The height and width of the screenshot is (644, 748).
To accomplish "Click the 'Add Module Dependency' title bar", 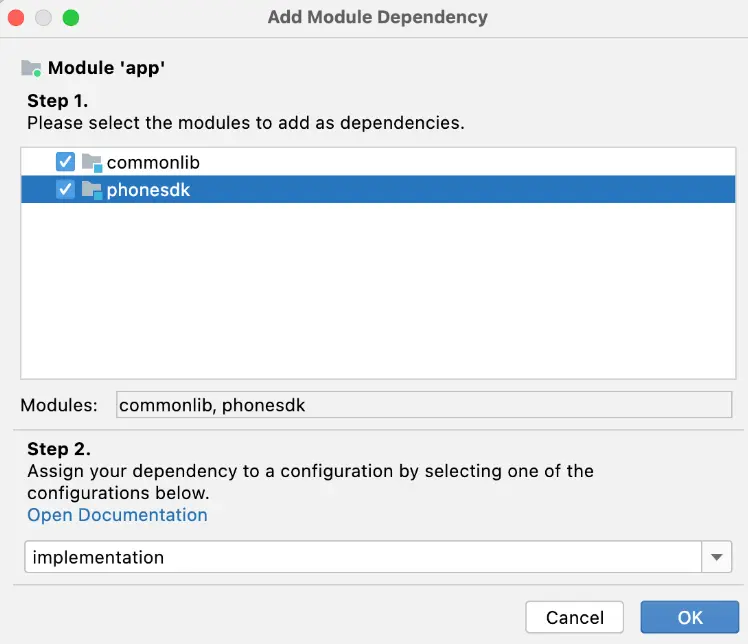I will click(x=377, y=18).
